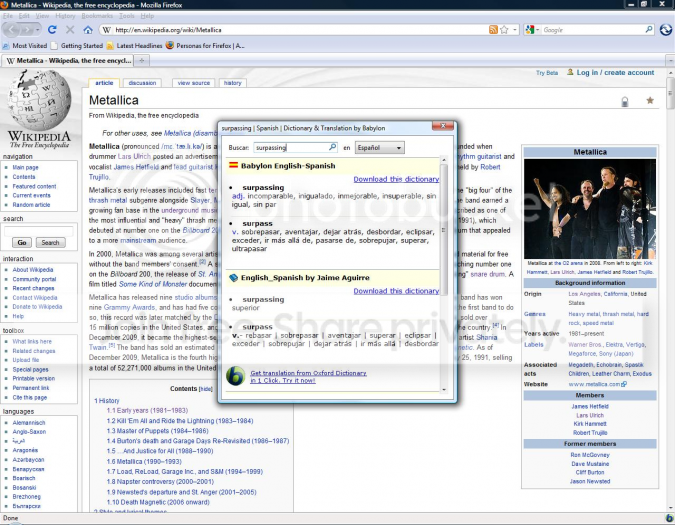Viewport: 675px width, 525px height.
Task: Open the view source tab
Action: click(x=193, y=83)
